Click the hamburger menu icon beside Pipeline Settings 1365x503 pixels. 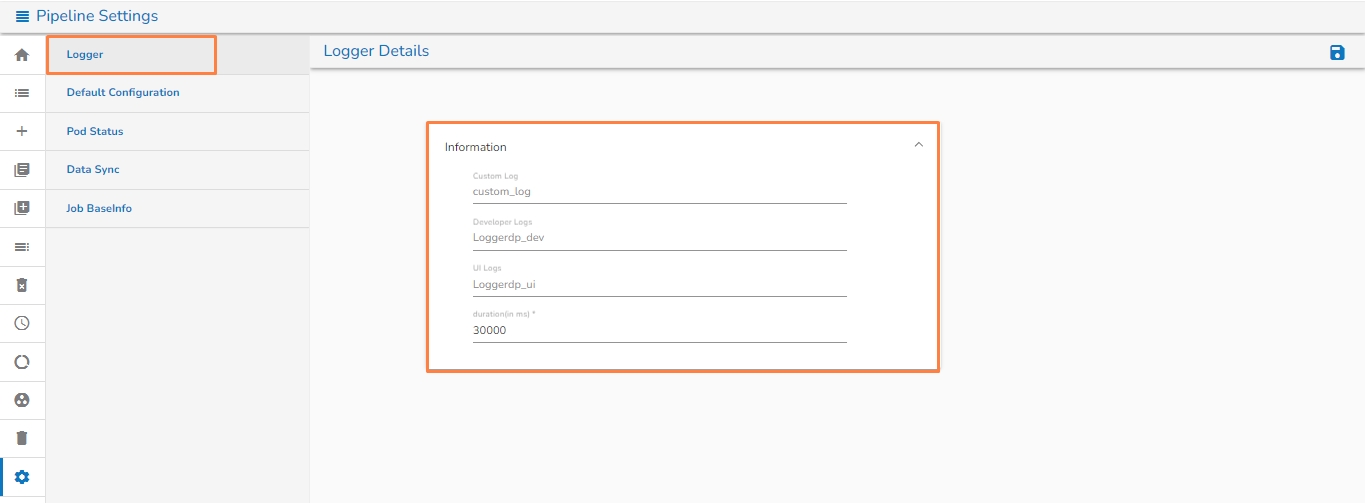pyautogui.click(x=22, y=17)
